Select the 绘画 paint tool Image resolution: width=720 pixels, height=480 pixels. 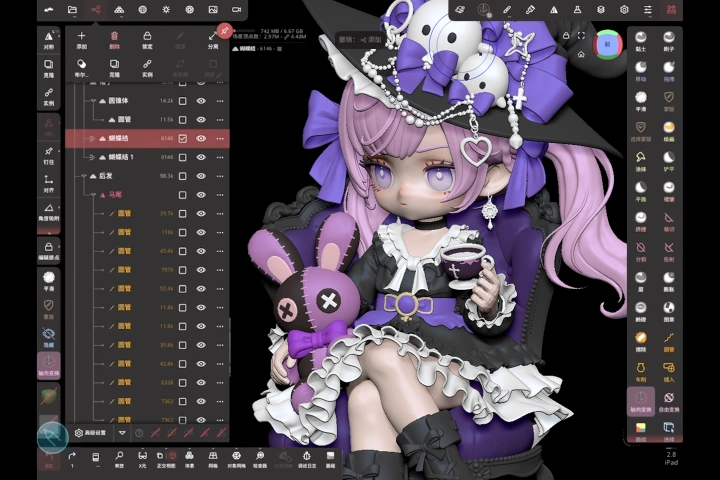click(669, 131)
